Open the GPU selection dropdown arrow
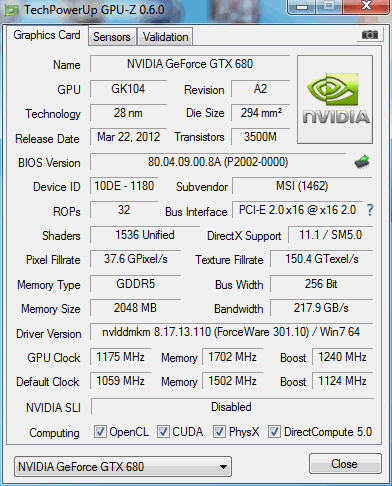392x486 pixels. pos(224,467)
